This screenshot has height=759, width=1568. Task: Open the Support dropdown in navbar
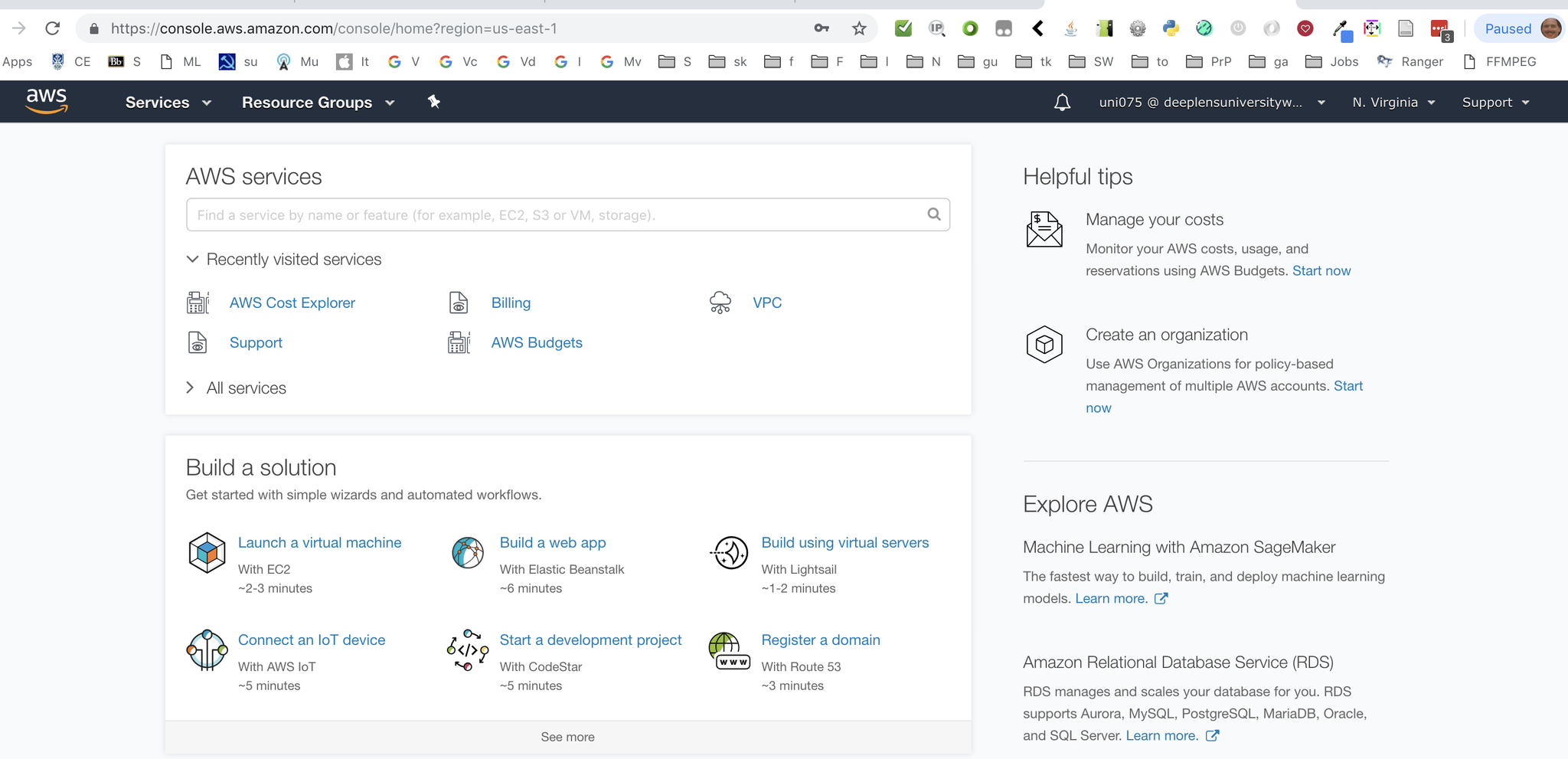pyautogui.click(x=1495, y=103)
